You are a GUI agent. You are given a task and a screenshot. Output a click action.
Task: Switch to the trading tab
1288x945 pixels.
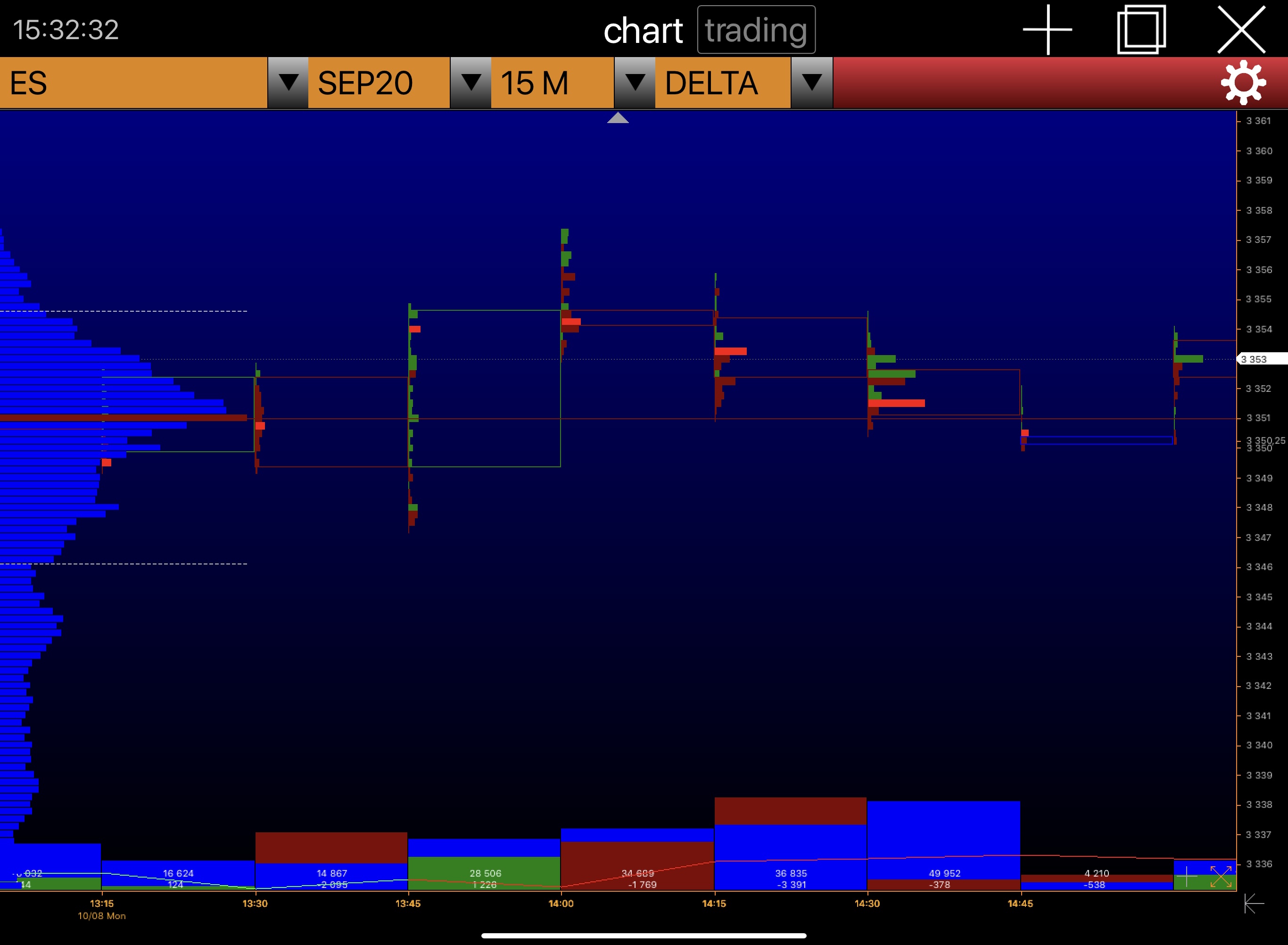coord(756,30)
